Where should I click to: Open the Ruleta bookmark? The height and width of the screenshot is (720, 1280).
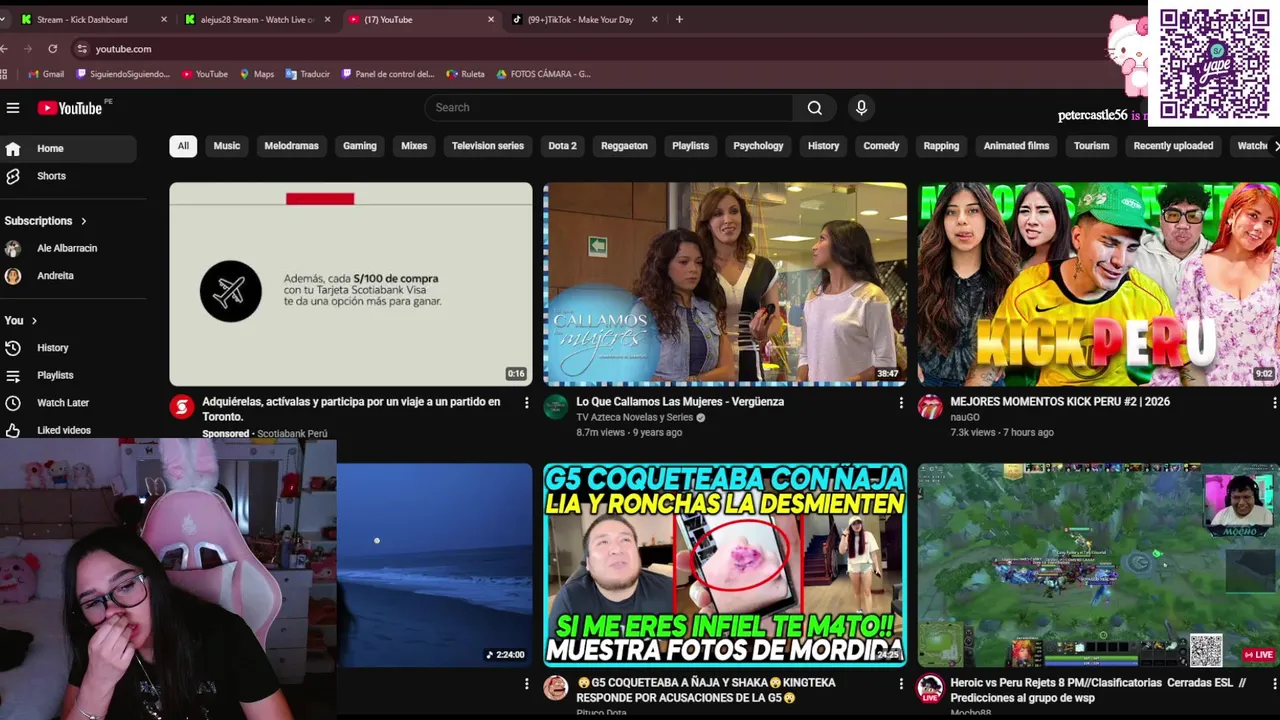point(466,74)
